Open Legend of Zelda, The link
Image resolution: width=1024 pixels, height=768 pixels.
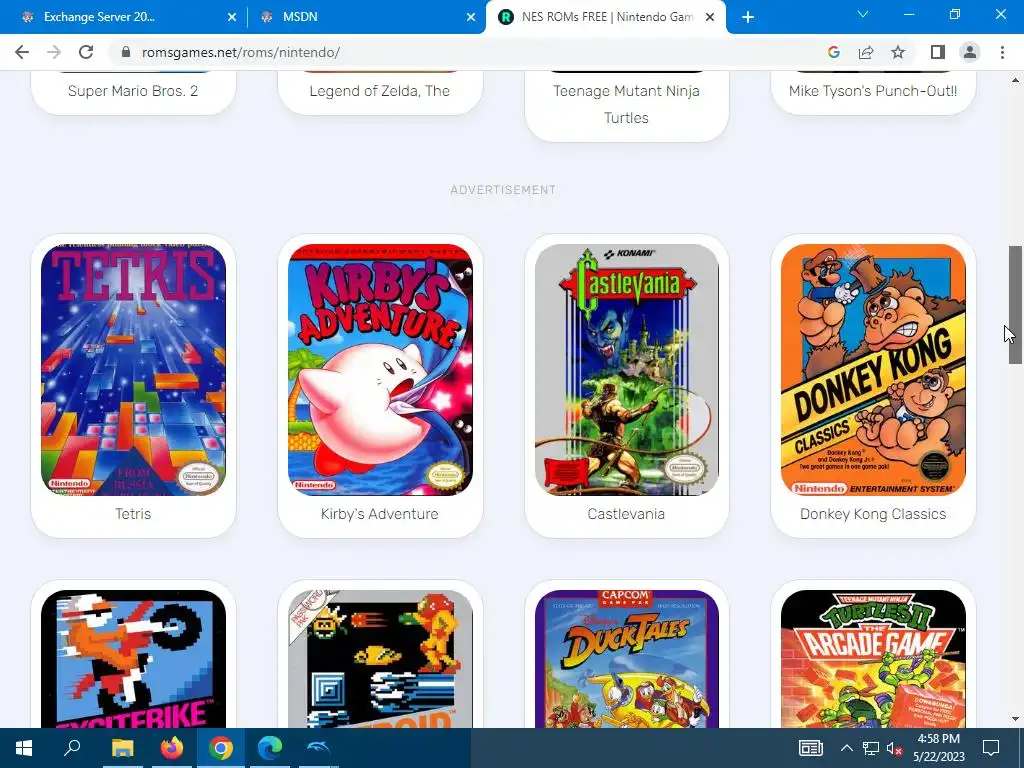pos(379,91)
